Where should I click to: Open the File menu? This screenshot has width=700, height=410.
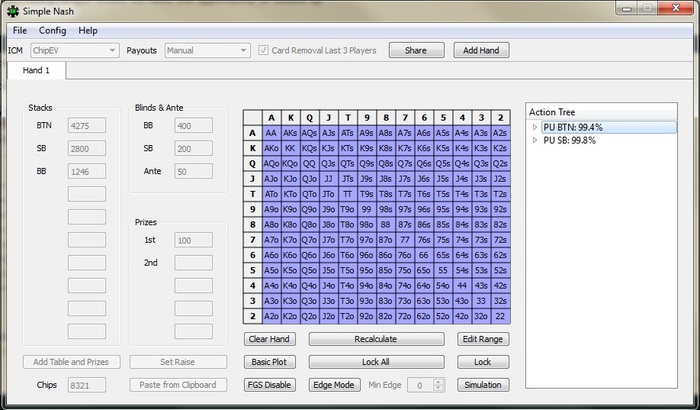coord(20,30)
